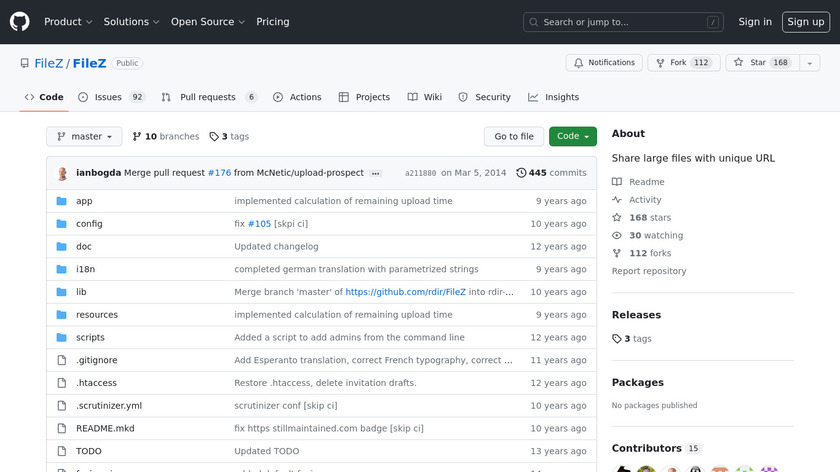
Task: Open Notifications for this repository
Action: [x=604, y=63]
